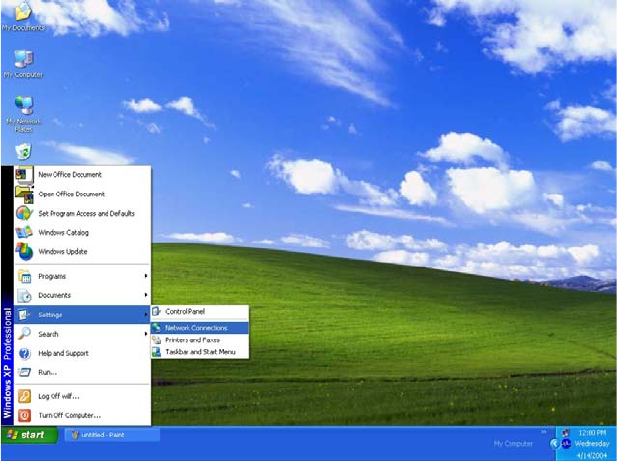Click the Turn Off Computer power icon
Image resolution: width=617 pixels, height=461 pixels.
pos(24,415)
